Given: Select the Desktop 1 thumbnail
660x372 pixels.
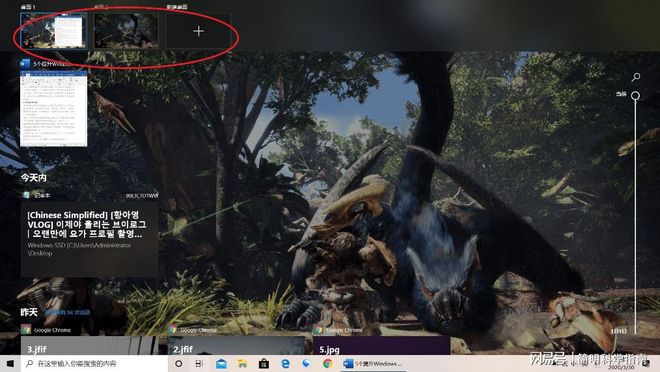Looking at the screenshot, I should pos(53,31).
